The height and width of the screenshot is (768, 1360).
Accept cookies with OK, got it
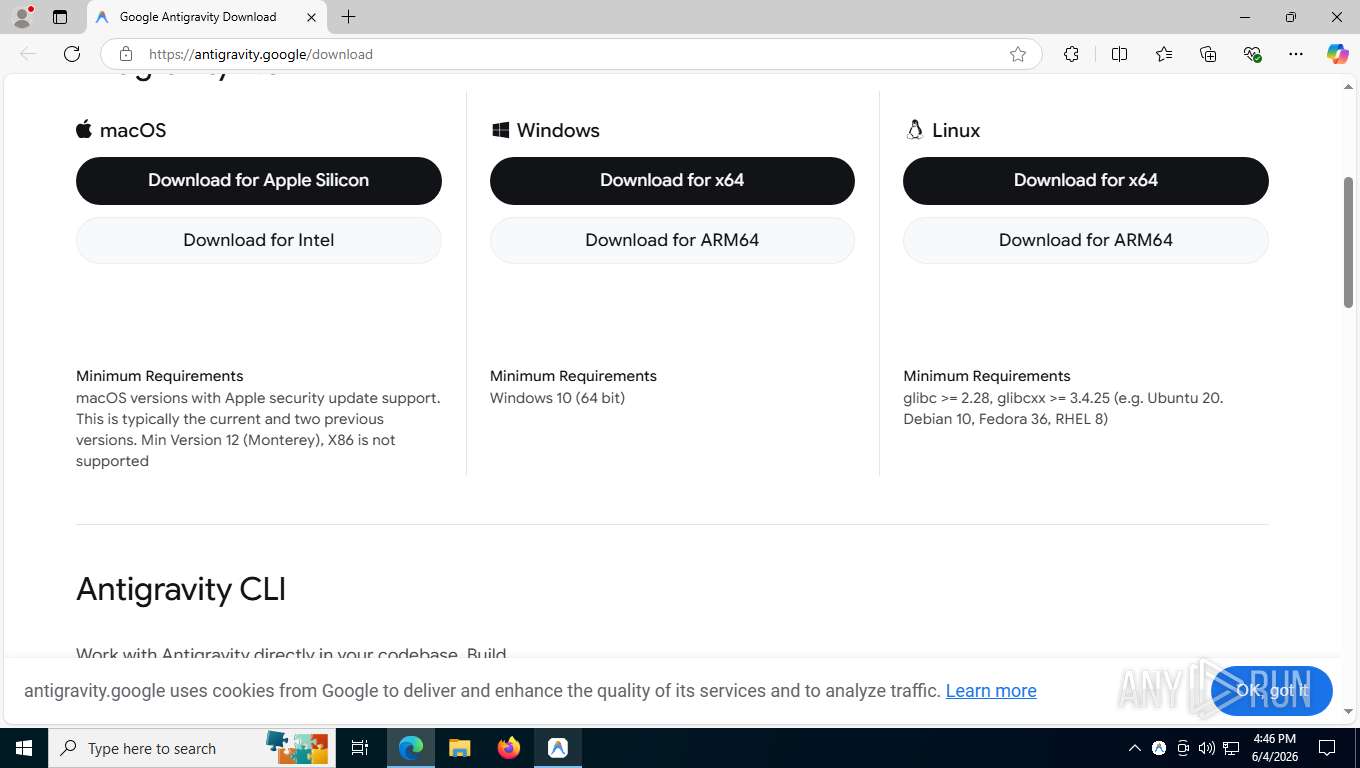coord(1272,690)
